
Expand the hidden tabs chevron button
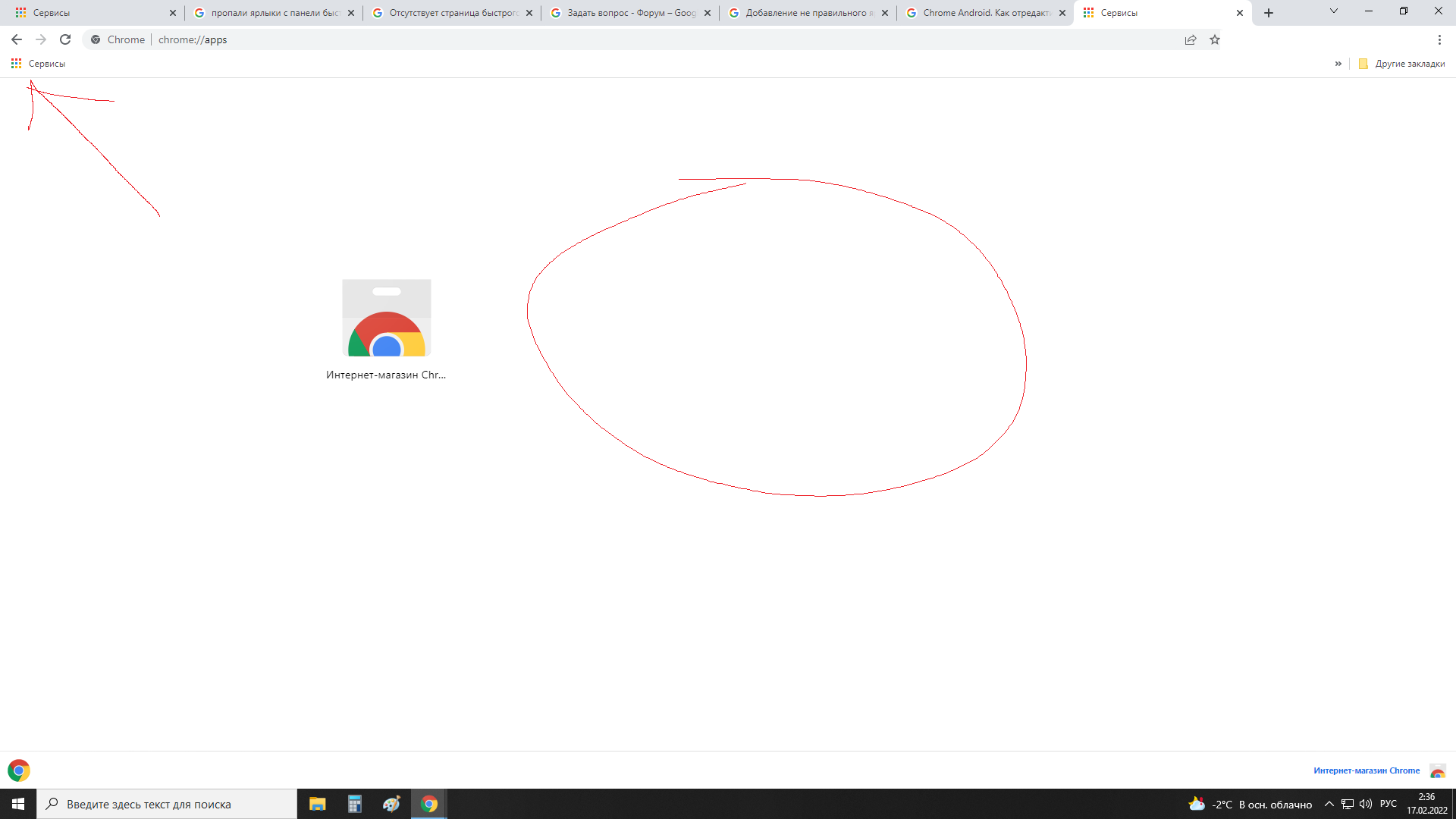tap(1333, 12)
